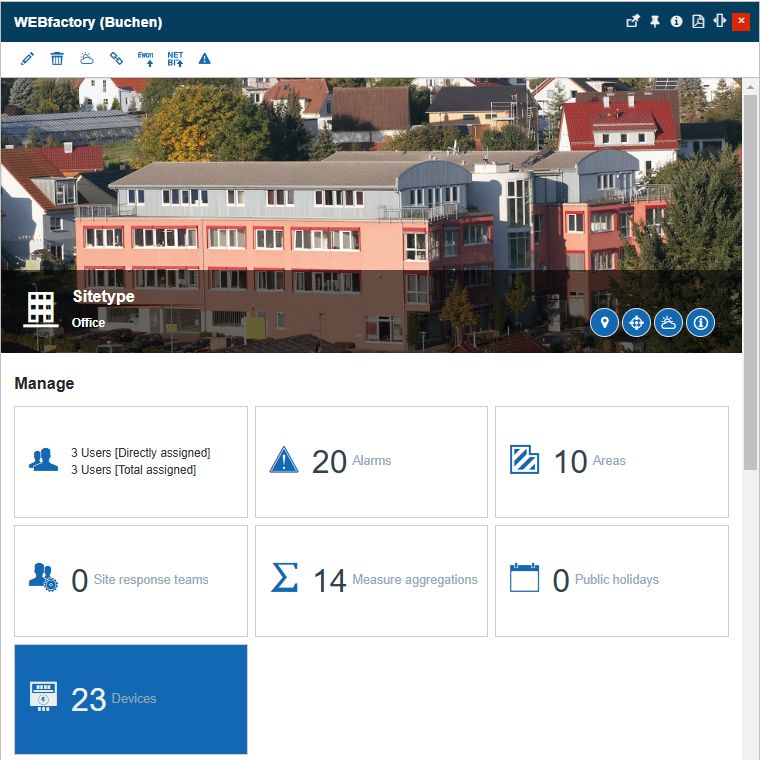The height and width of the screenshot is (760, 761).
Task: Export the panel as PDF
Action: pyautogui.click(x=698, y=21)
